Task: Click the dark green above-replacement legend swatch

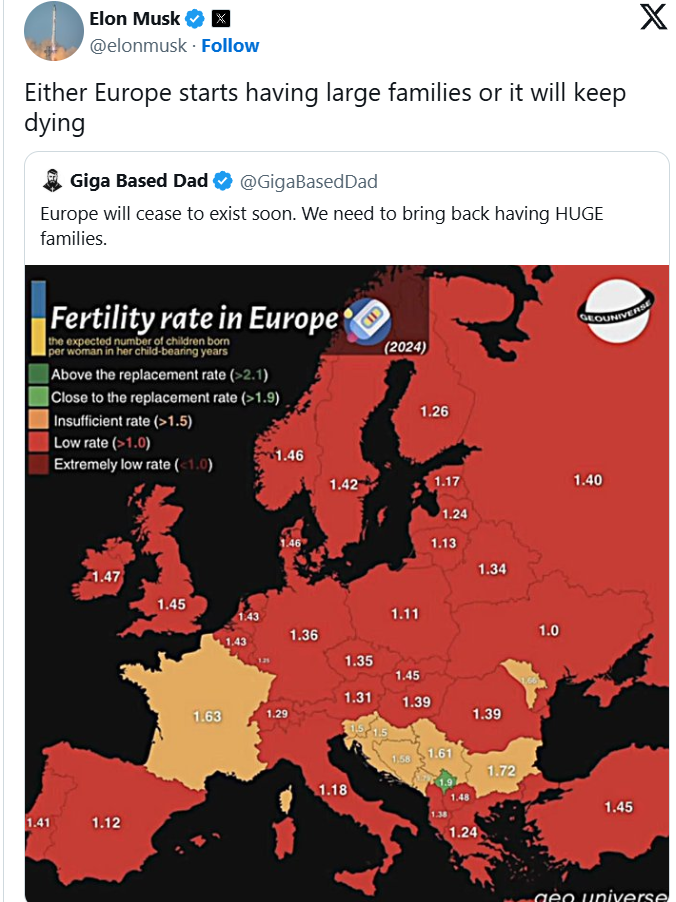Action: (39, 374)
